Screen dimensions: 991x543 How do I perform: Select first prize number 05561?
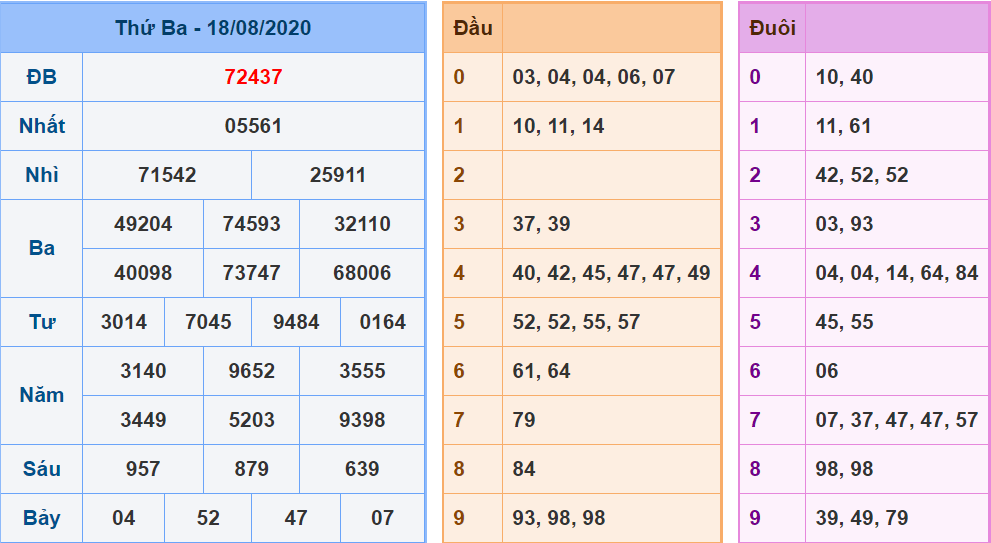[253, 126]
